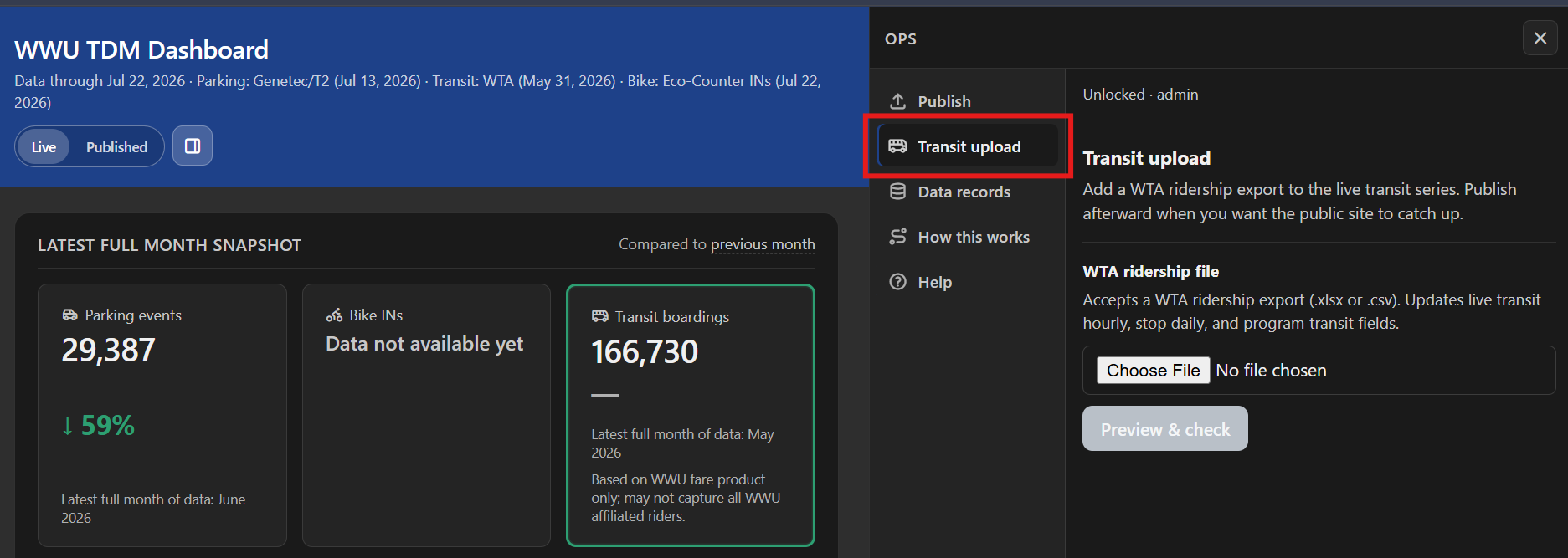Click the WWU fare product disclaimer note
The image size is (1568, 558).
[688, 498]
